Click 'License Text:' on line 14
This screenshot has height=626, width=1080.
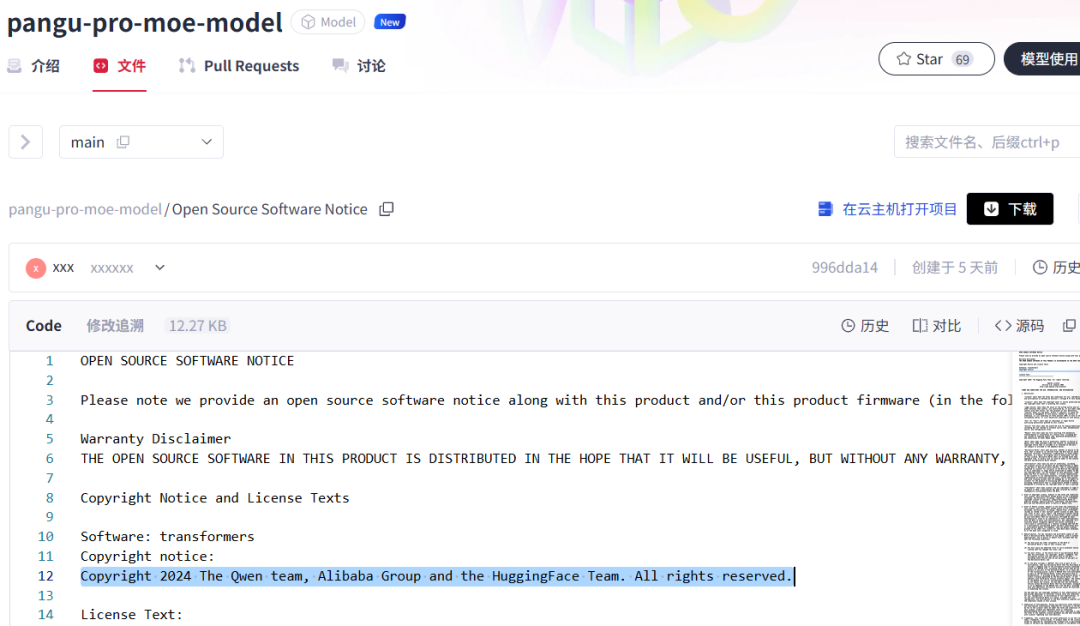click(132, 614)
